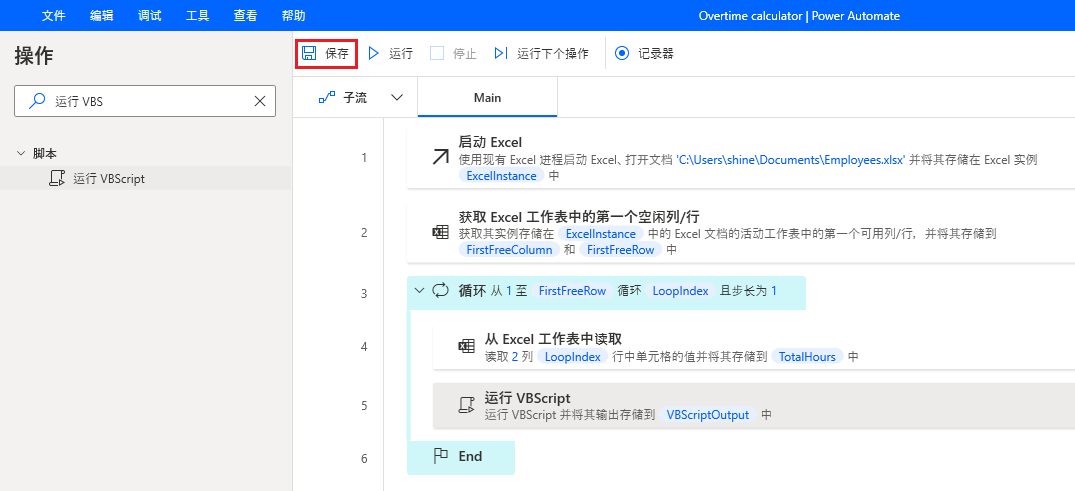Click the ExcelInstance variable in step 1
The height and width of the screenshot is (491, 1075).
pyautogui.click(x=501, y=176)
